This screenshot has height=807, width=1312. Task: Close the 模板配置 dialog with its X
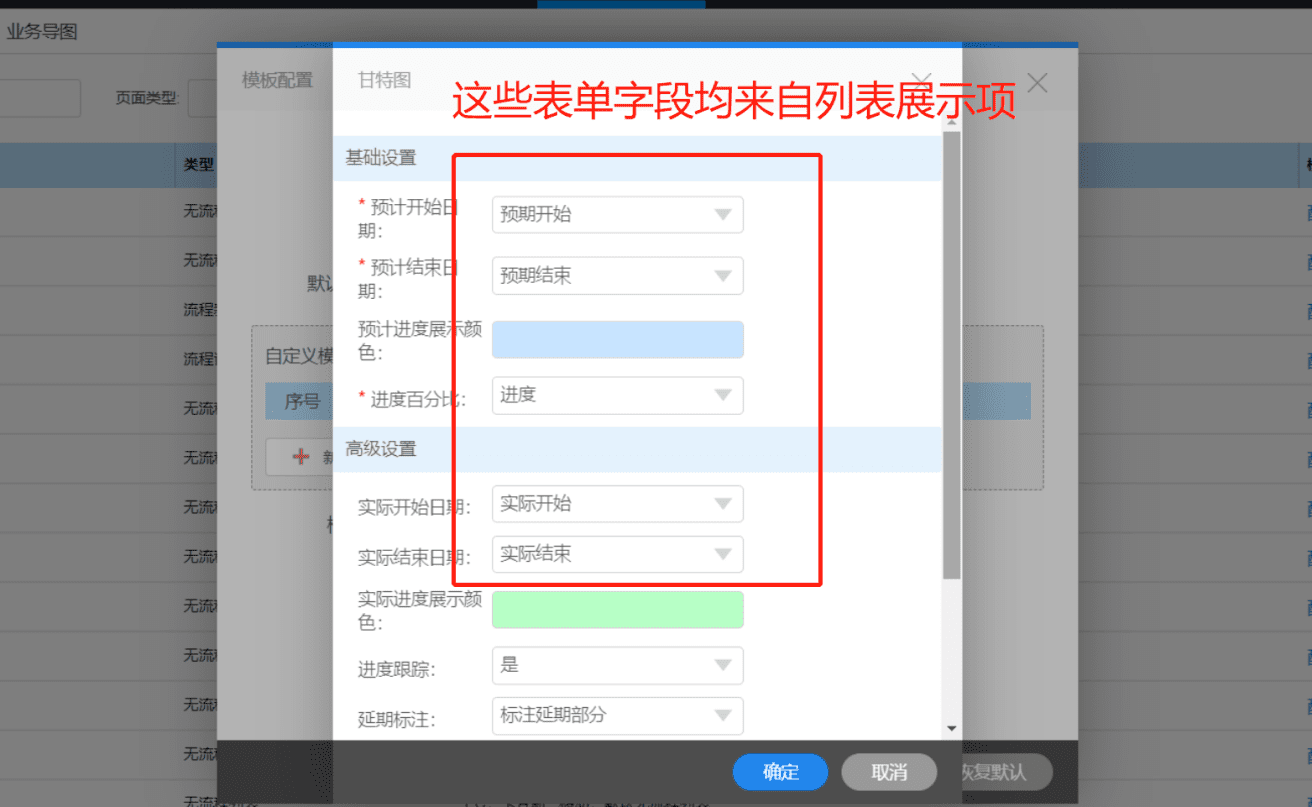pyautogui.click(x=1037, y=83)
